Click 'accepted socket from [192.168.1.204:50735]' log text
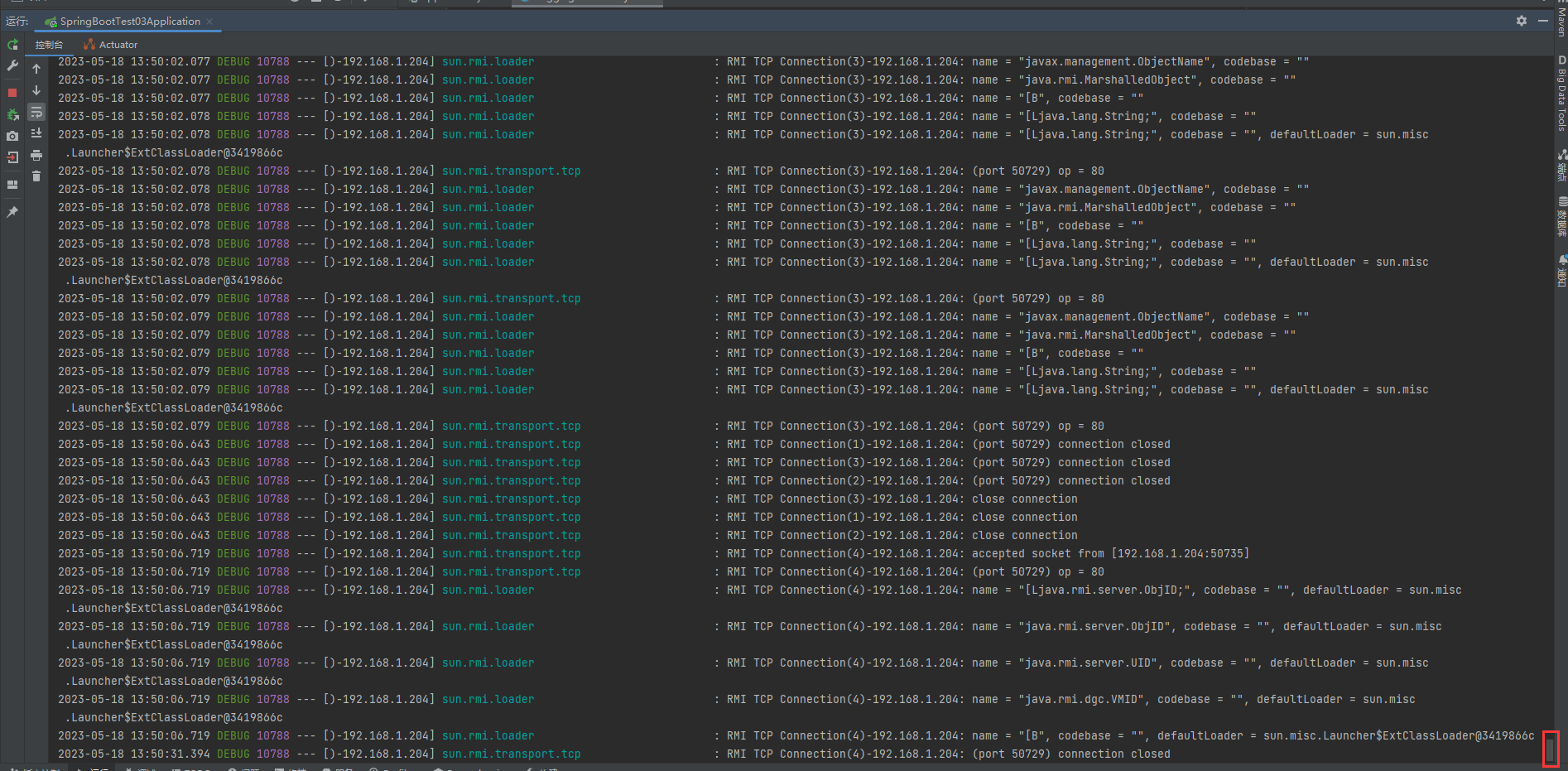The image size is (1568, 771). (x=1110, y=553)
